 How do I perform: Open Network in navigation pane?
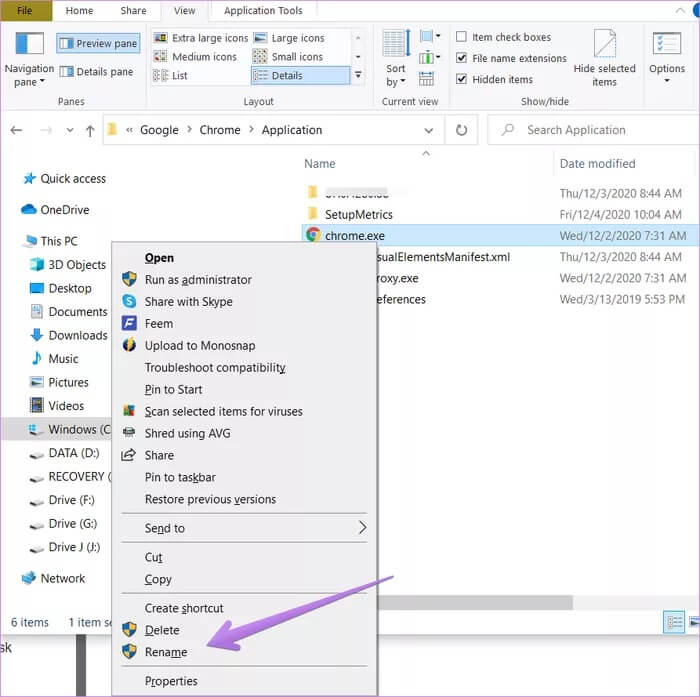(x=54, y=578)
